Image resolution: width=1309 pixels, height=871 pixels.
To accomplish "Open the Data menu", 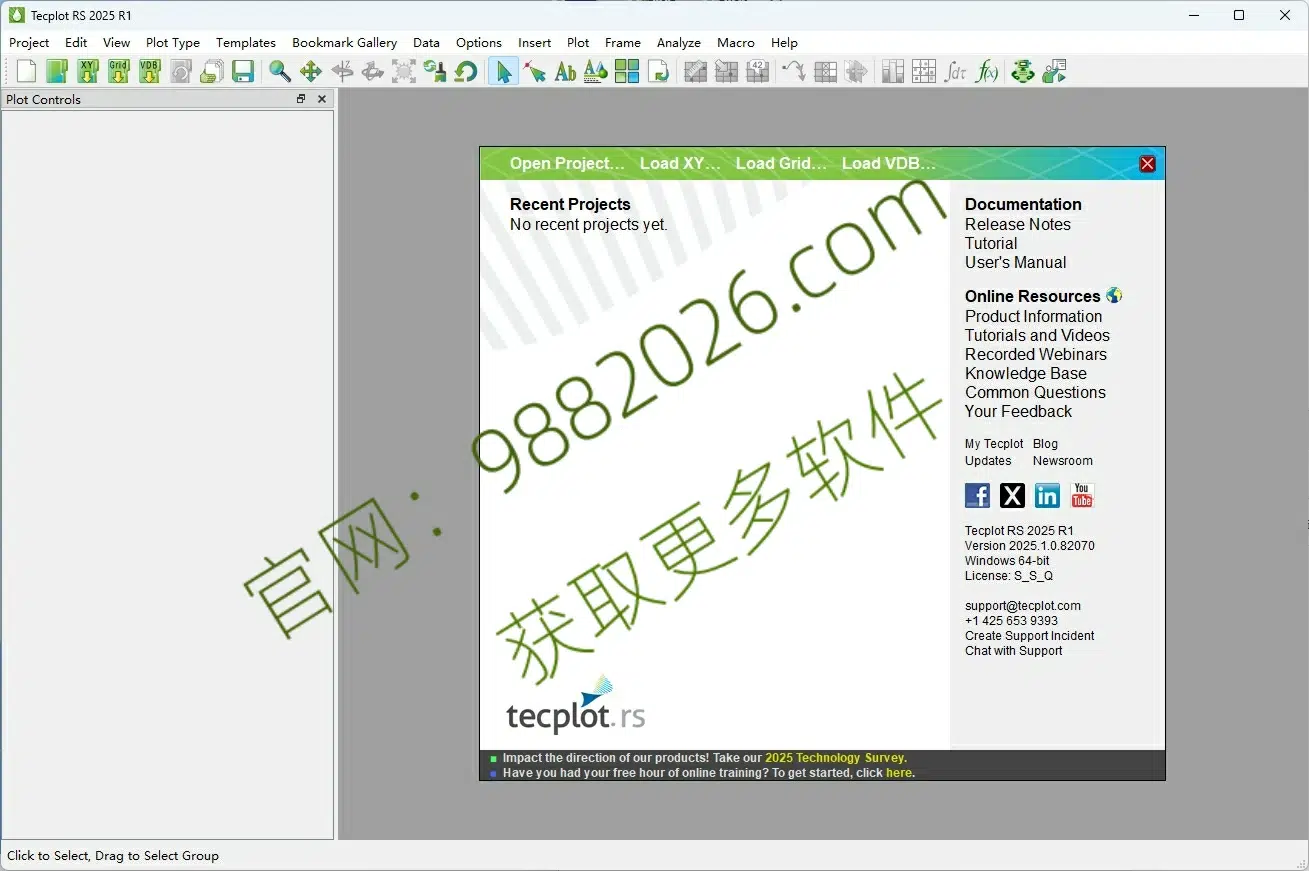I will [426, 43].
